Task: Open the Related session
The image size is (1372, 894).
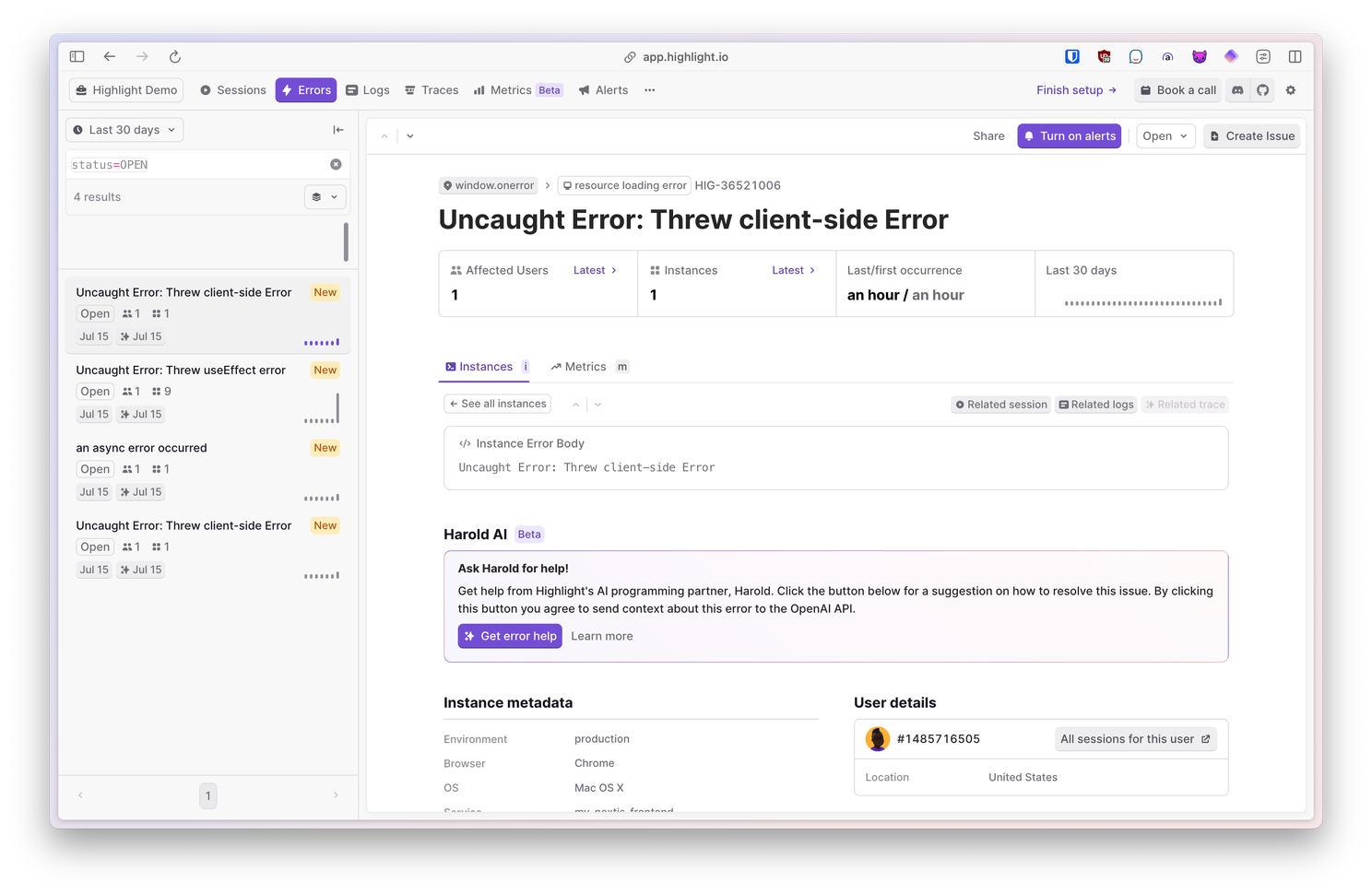Action: (x=1001, y=405)
